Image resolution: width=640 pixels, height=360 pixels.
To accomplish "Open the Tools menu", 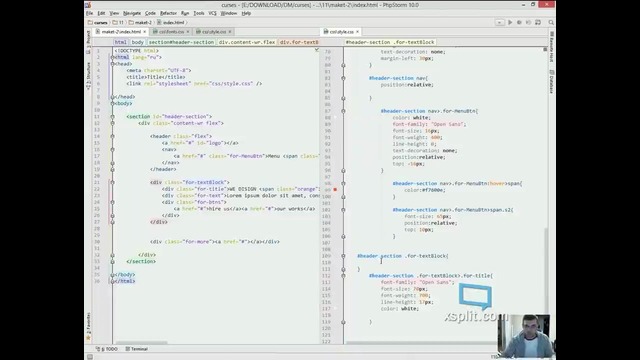I will (199, 13).
